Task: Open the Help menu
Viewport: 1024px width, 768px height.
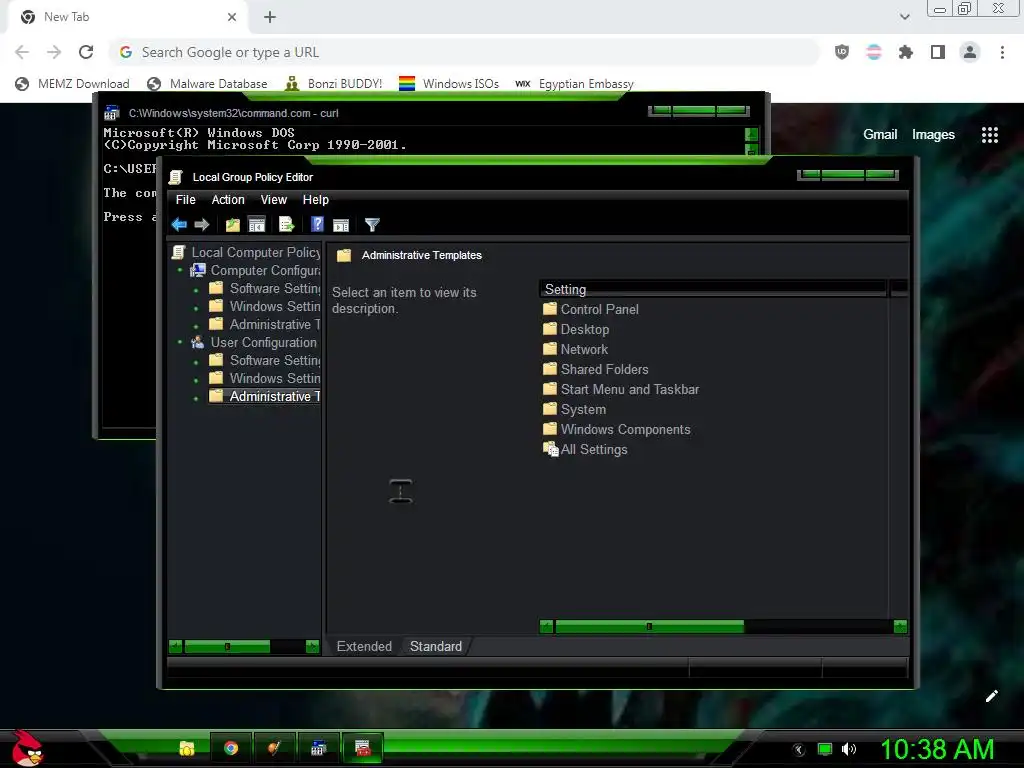Action: pos(315,200)
